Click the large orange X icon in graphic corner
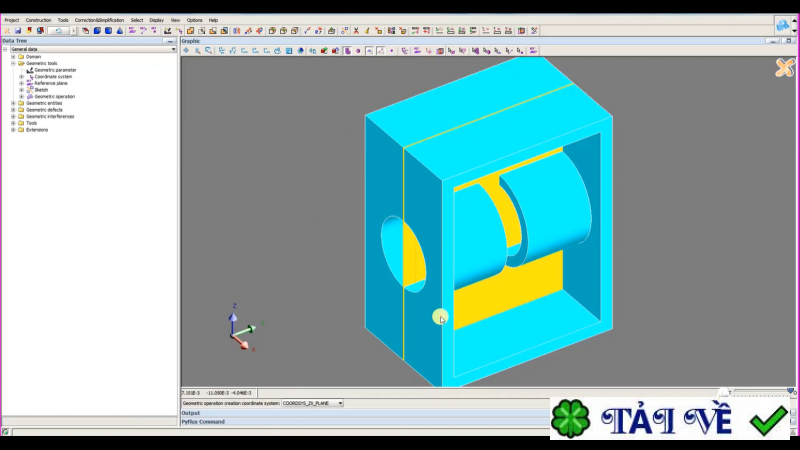The image size is (800, 450). (x=785, y=67)
